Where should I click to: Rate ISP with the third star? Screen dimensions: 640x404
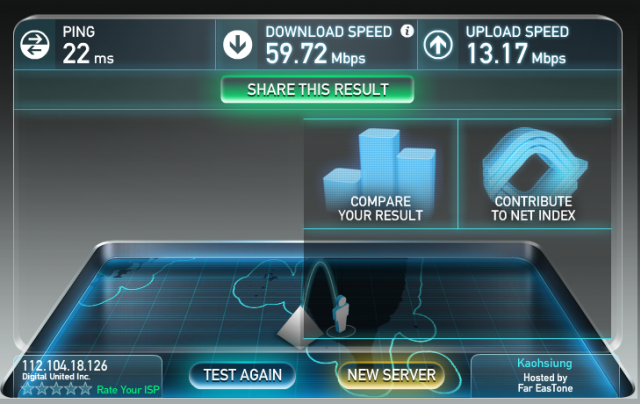click(56, 389)
